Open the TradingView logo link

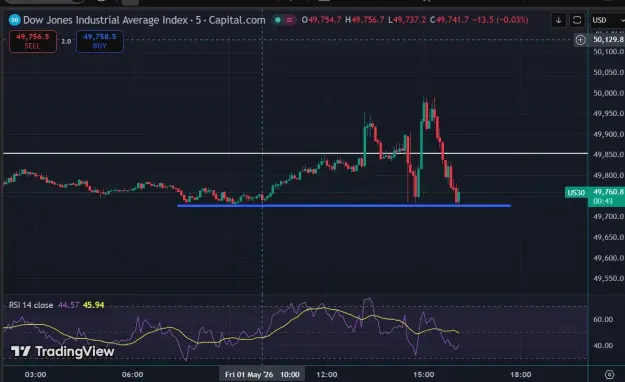coord(63,351)
